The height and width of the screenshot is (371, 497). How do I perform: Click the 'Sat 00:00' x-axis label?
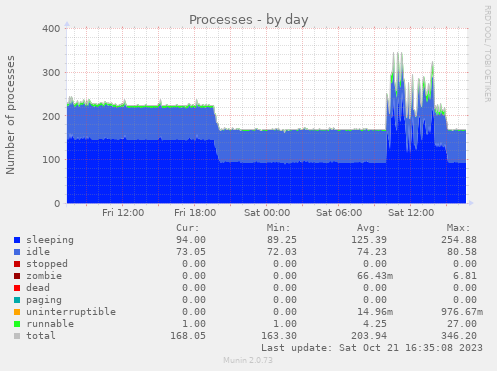[x=267, y=213]
